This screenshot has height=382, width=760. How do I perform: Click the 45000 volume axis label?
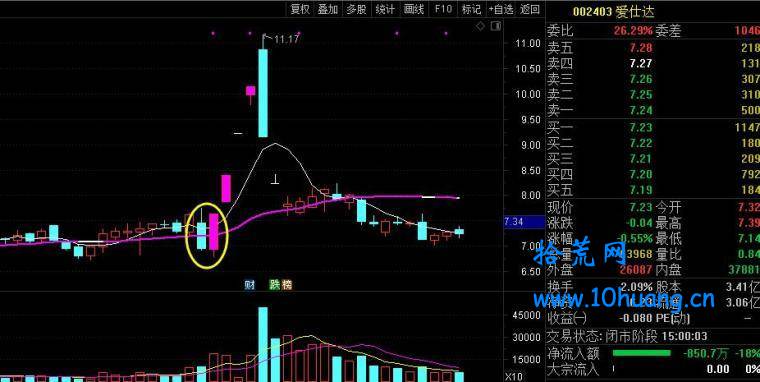(526, 315)
